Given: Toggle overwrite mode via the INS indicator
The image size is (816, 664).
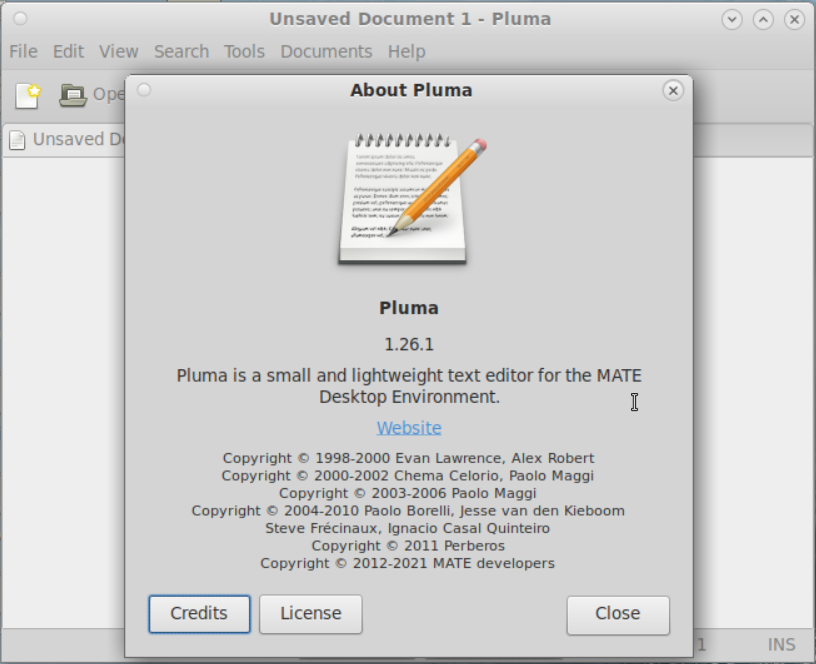Looking at the screenshot, I should click(x=783, y=646).
